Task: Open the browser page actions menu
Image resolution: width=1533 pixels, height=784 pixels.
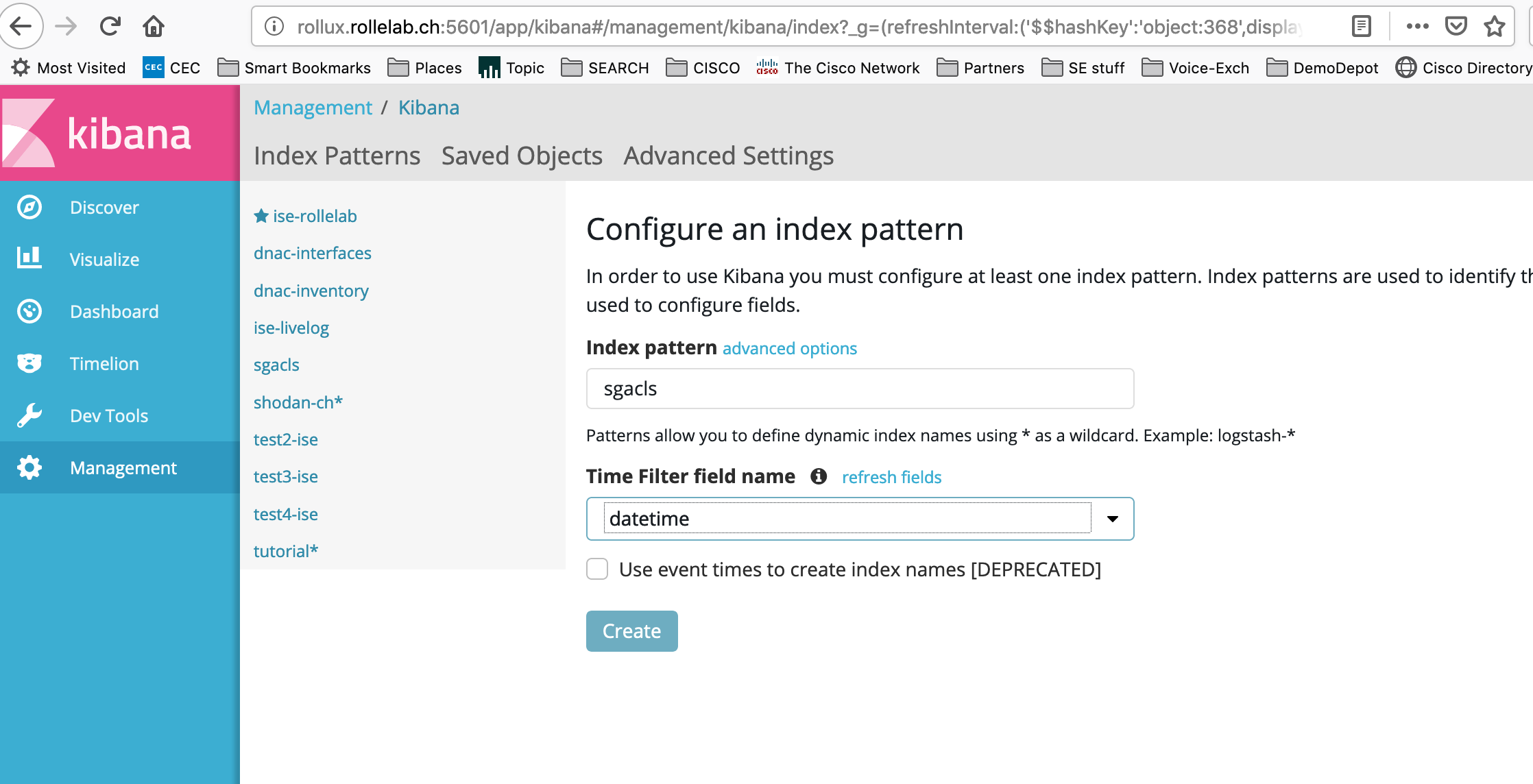Action: pyautogui.click(x=1416, y=27)
